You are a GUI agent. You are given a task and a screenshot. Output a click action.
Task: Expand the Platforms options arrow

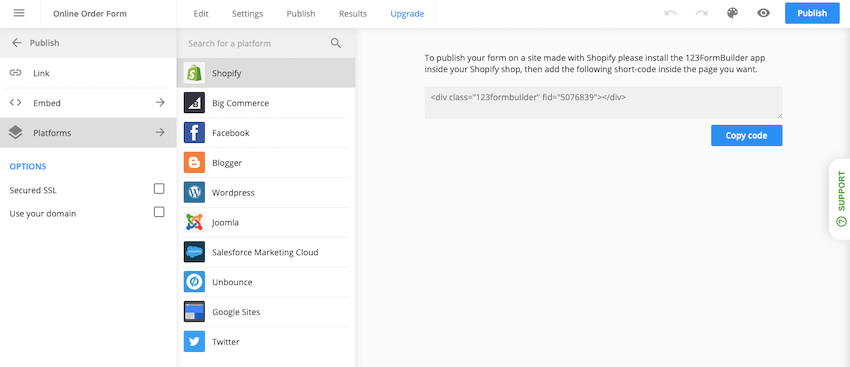tap(160, 132)
